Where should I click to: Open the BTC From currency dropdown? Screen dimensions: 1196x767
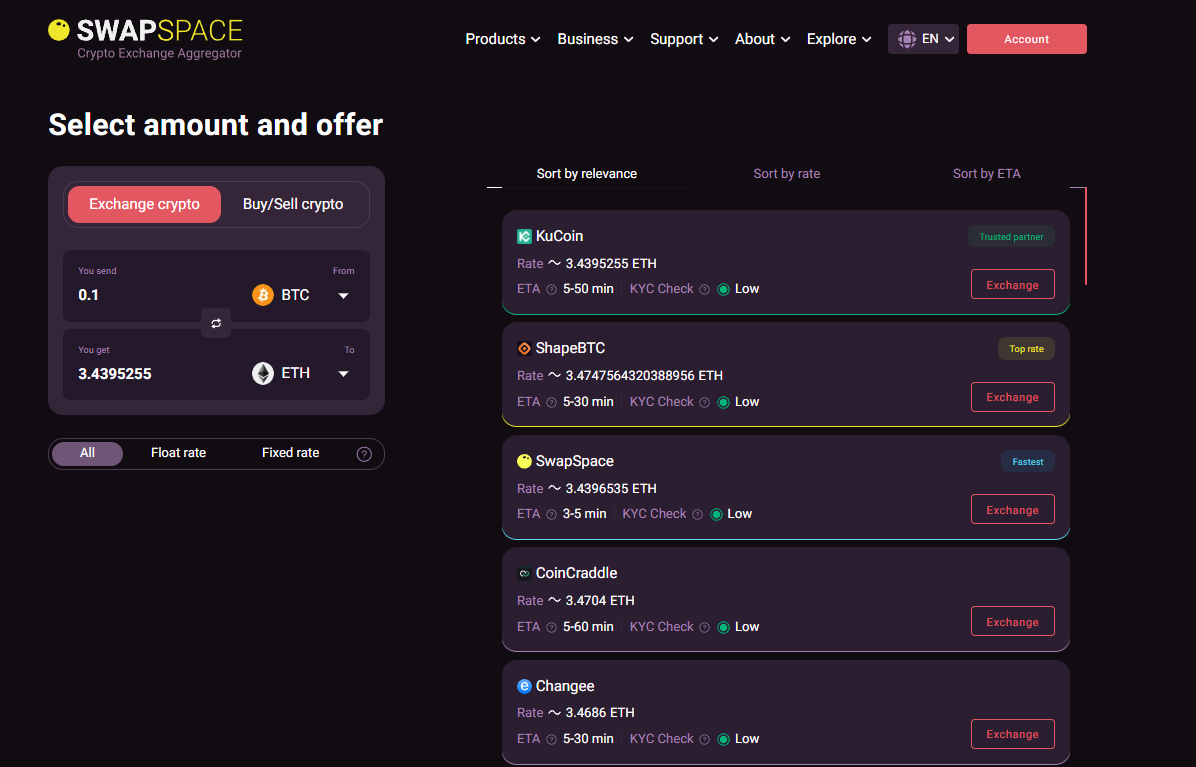tap(343, 295)
